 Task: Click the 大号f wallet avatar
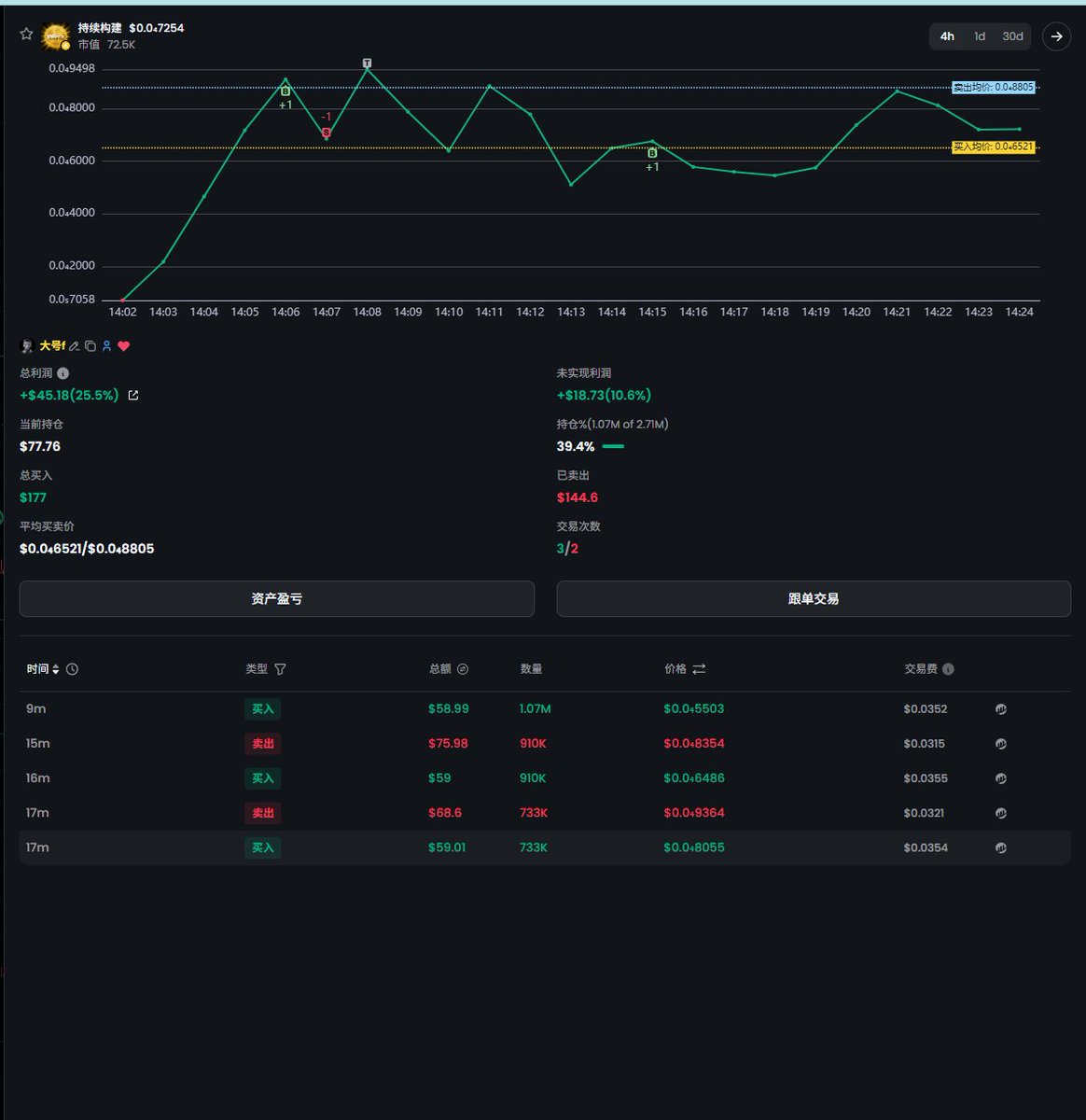tap(27, 346)
